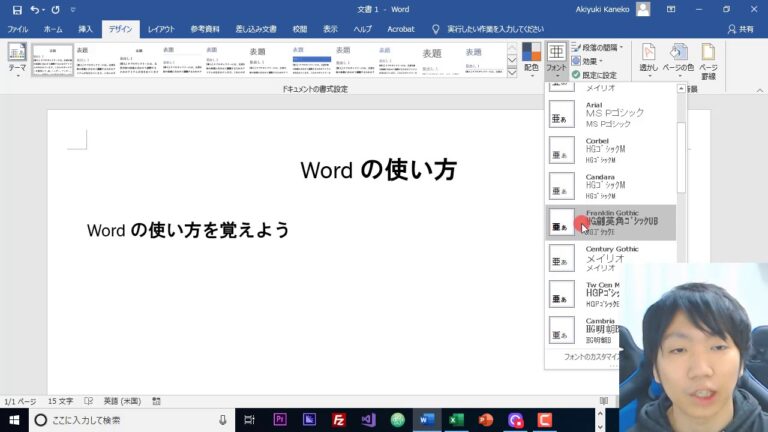Click the taskbar microphone icon
The width and height of the screenshot is (768, 432).
223,420
